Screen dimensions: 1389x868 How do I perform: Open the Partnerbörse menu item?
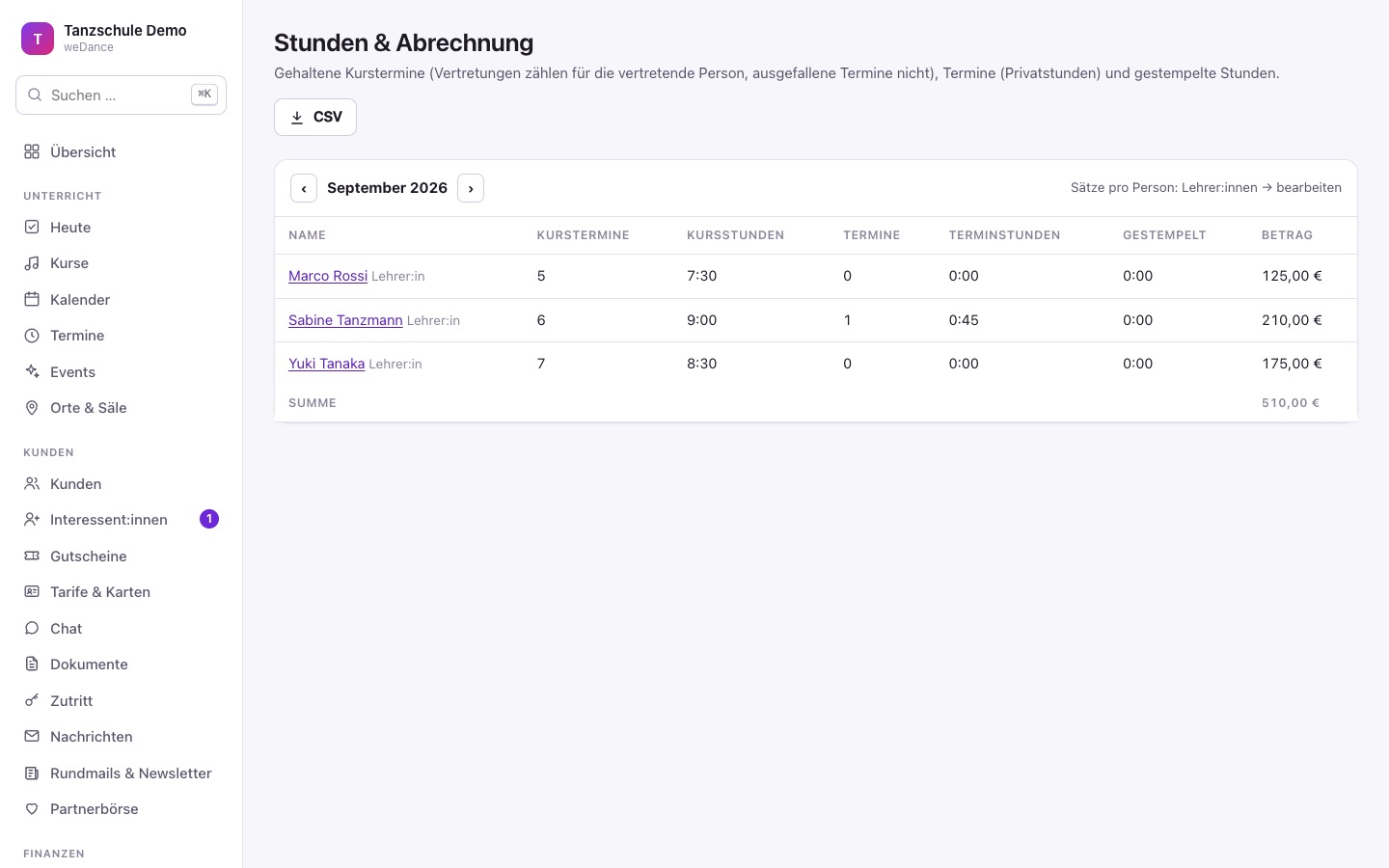tap(121, 809)
